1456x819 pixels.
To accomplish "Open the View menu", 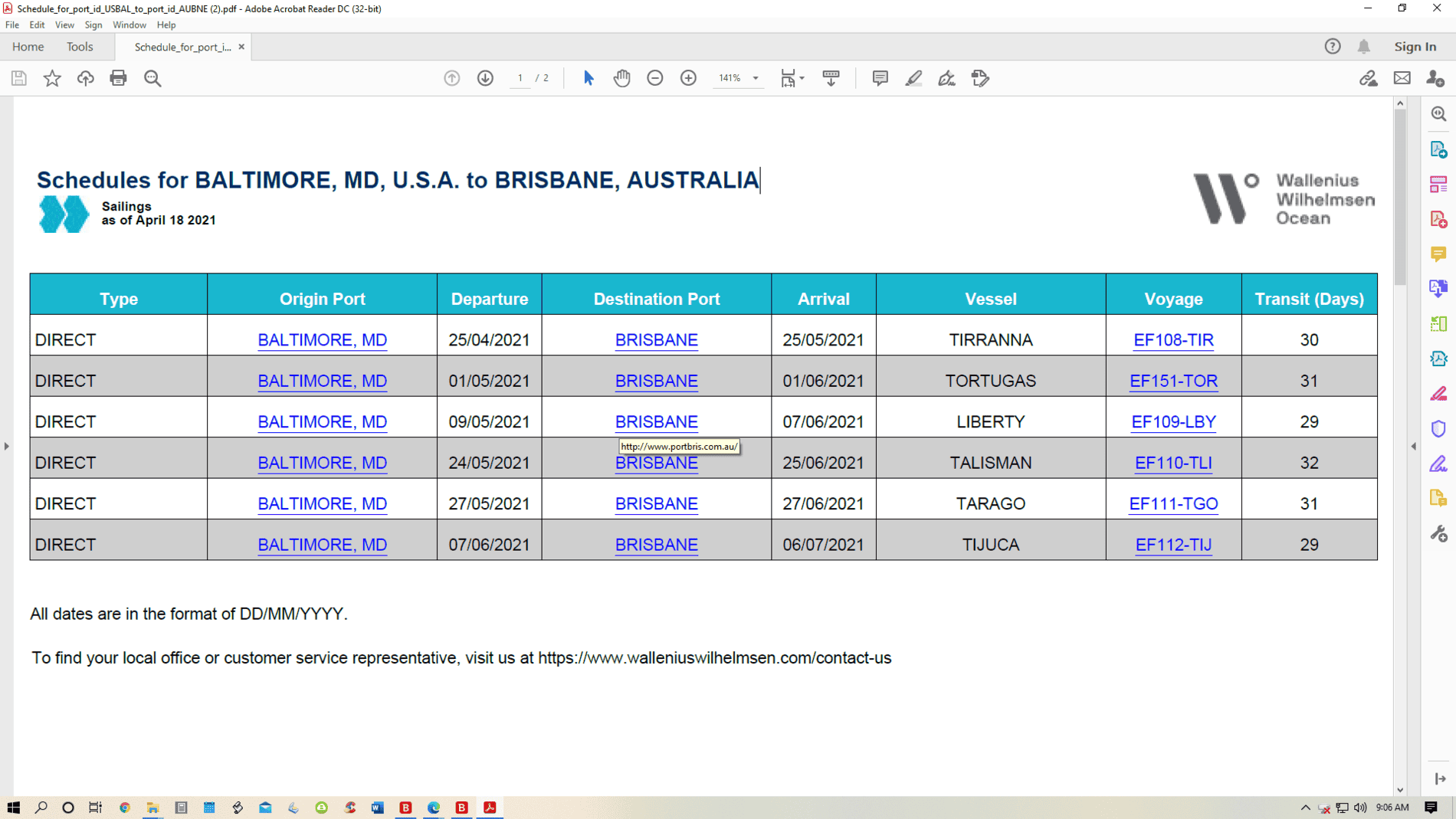I will (64, 25).
